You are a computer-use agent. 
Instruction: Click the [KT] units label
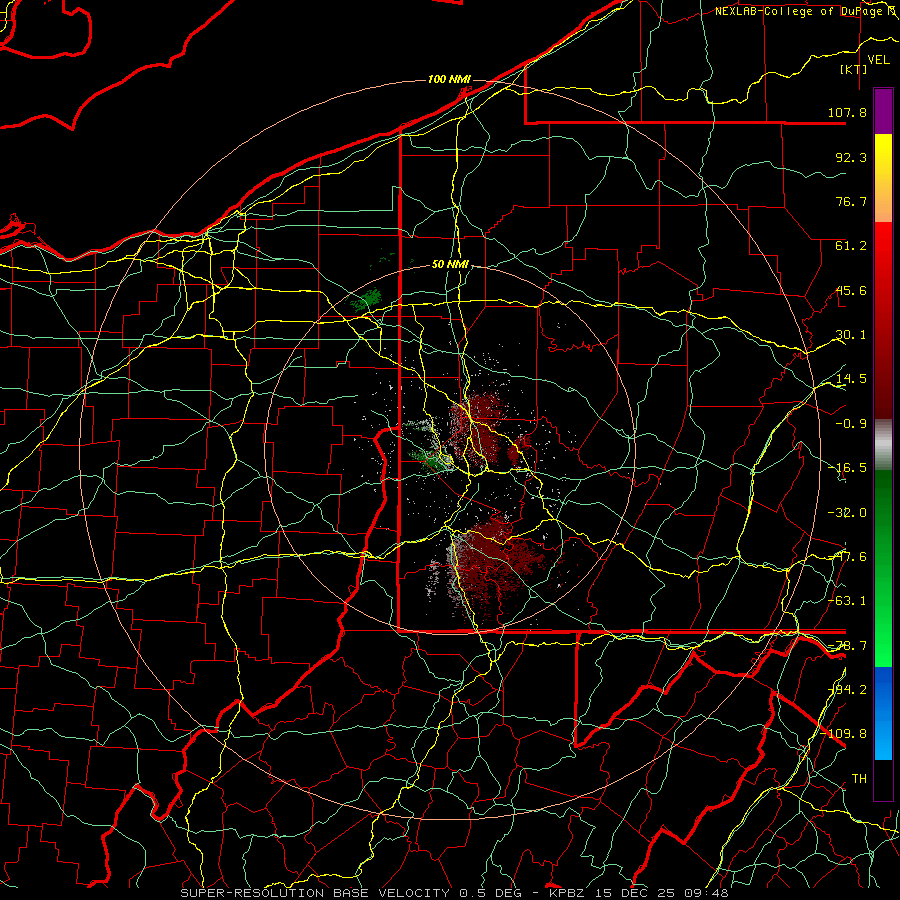tap(854, 69)
